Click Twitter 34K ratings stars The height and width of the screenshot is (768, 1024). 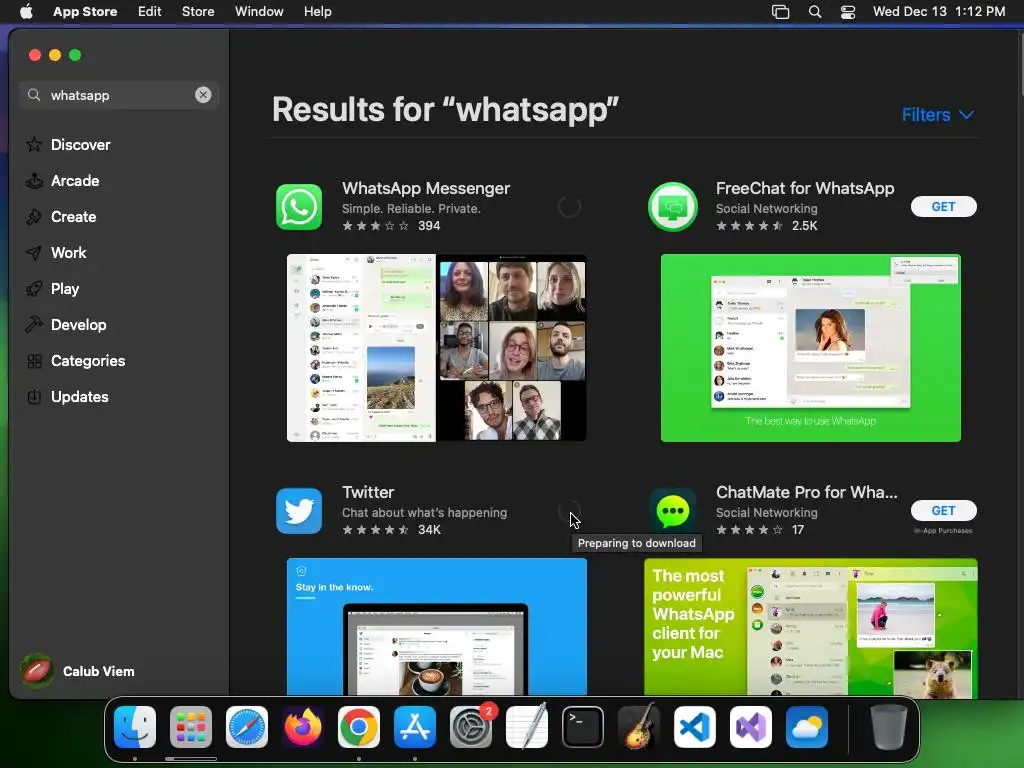[376, 530]
